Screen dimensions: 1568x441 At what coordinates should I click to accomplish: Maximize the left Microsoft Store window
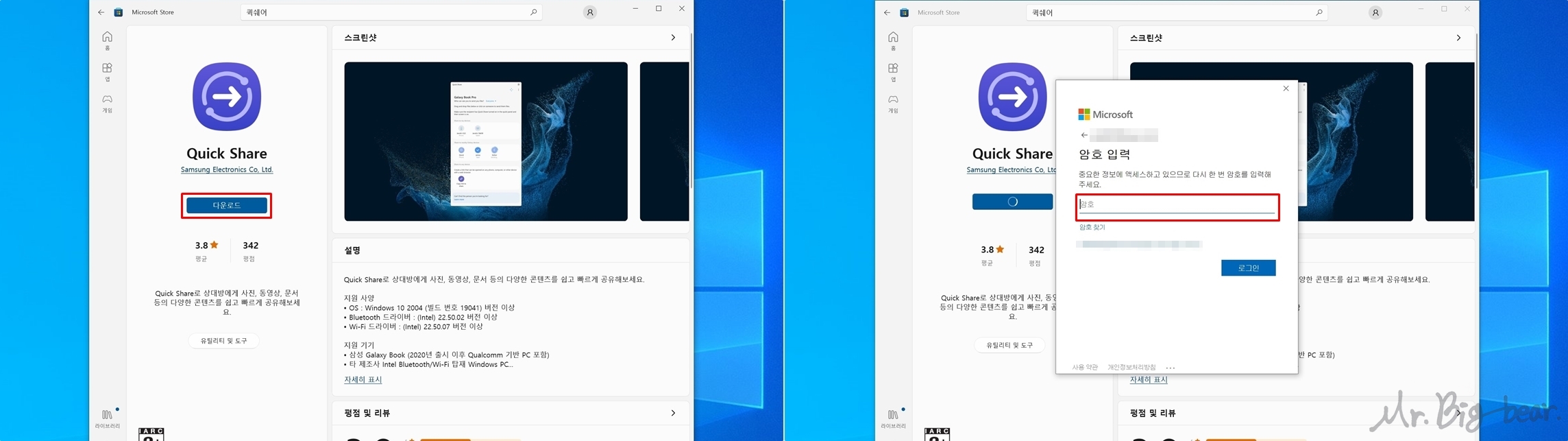[x=659, y=9]
